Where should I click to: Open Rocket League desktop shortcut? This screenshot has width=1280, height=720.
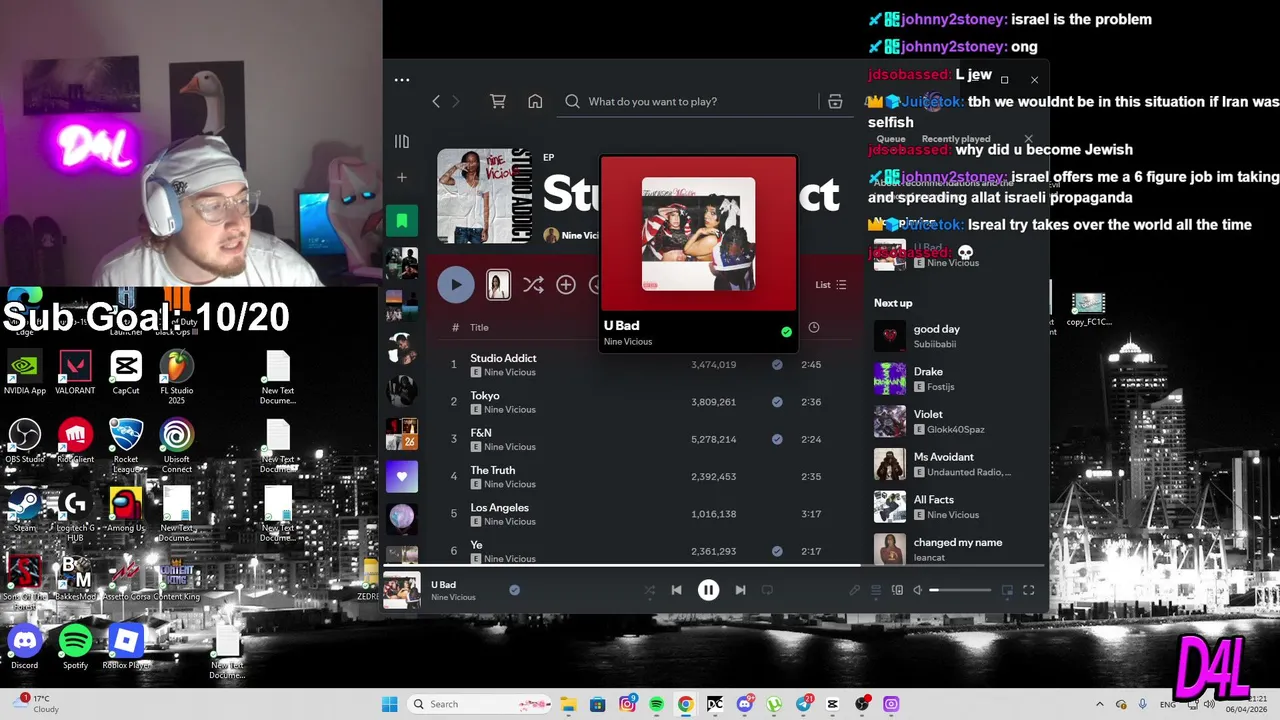(x=126, y=447)
